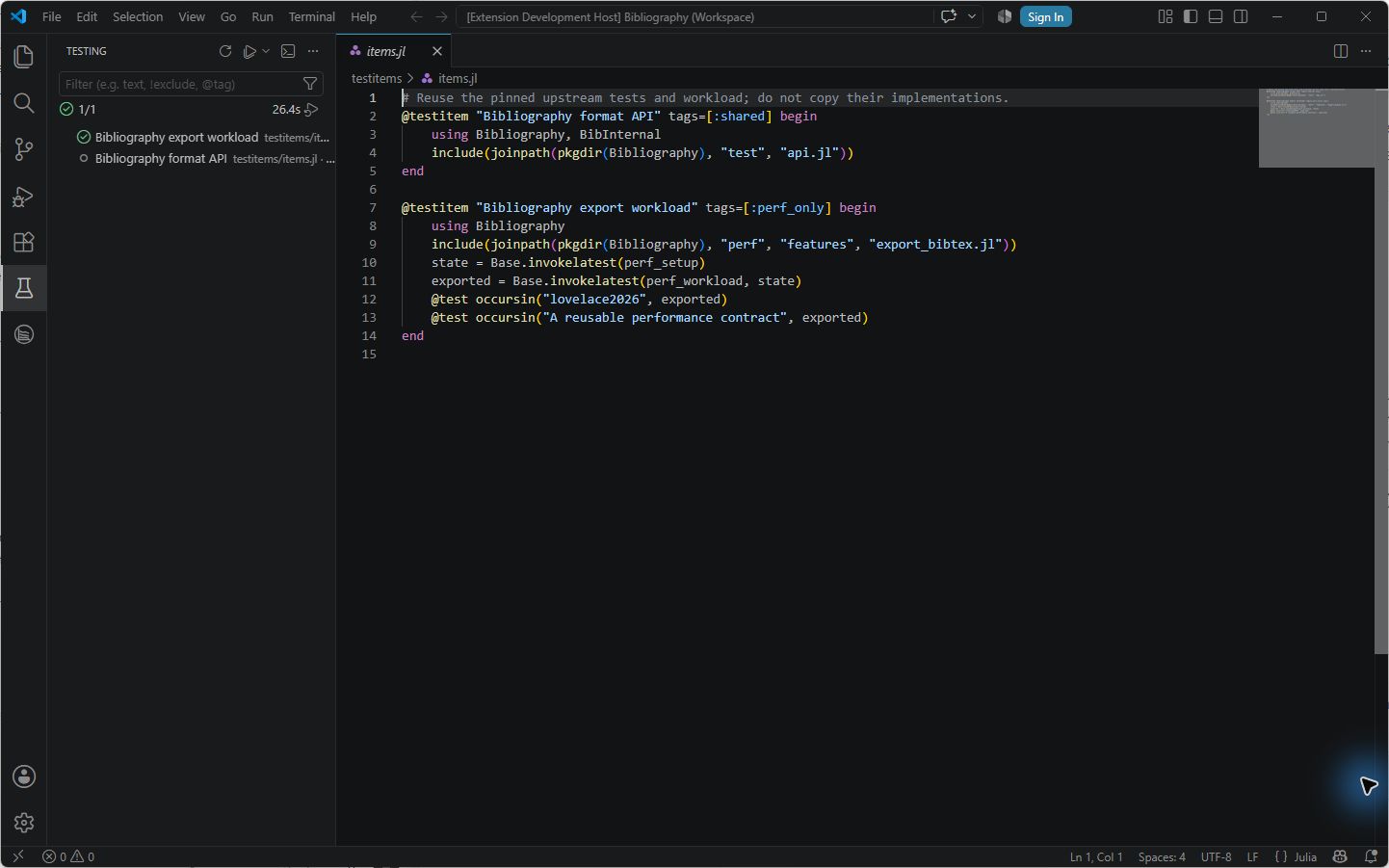Open the Testing flask view

point(24,288)
